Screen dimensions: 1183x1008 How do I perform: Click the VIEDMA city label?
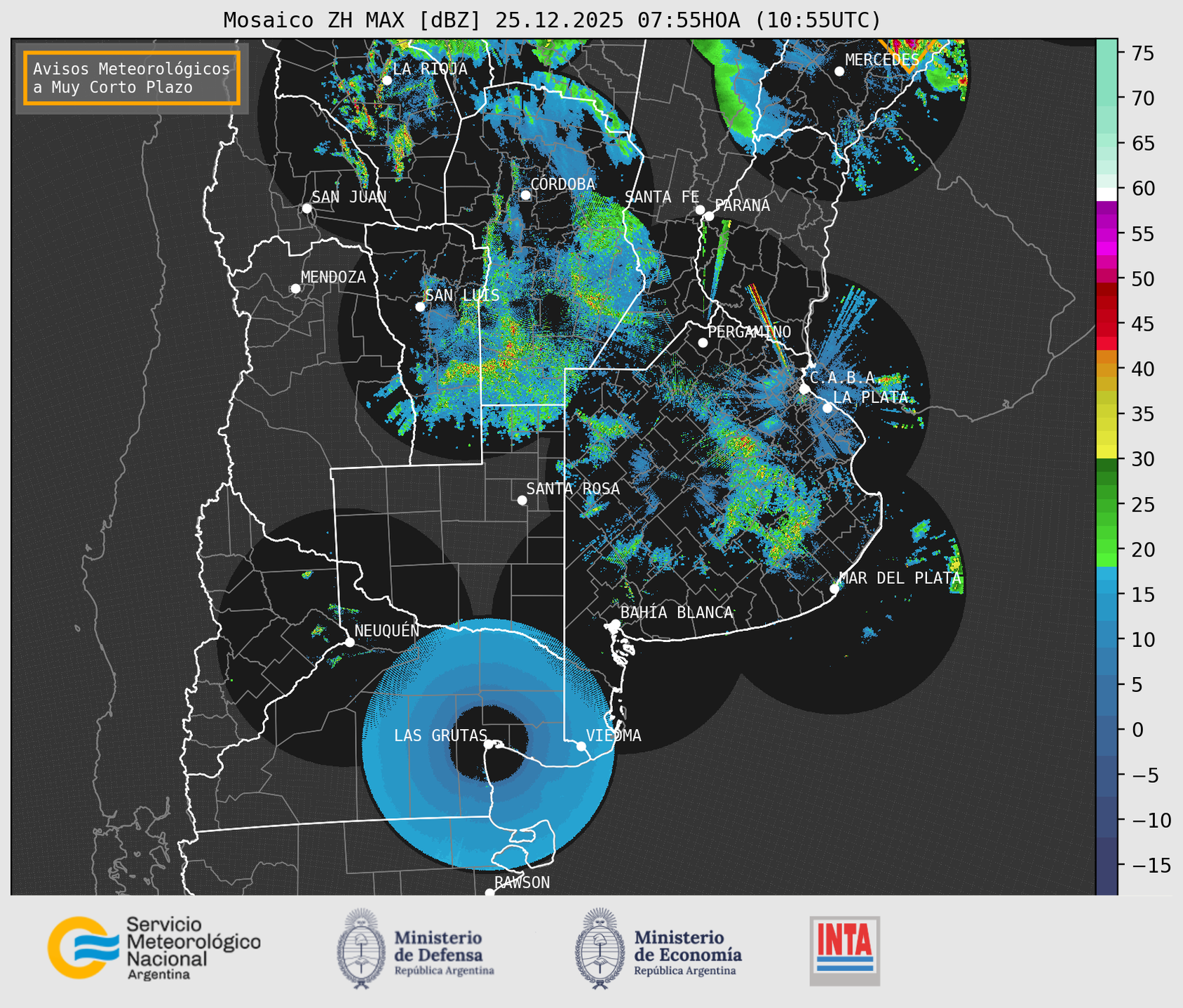tap(614, 735)
